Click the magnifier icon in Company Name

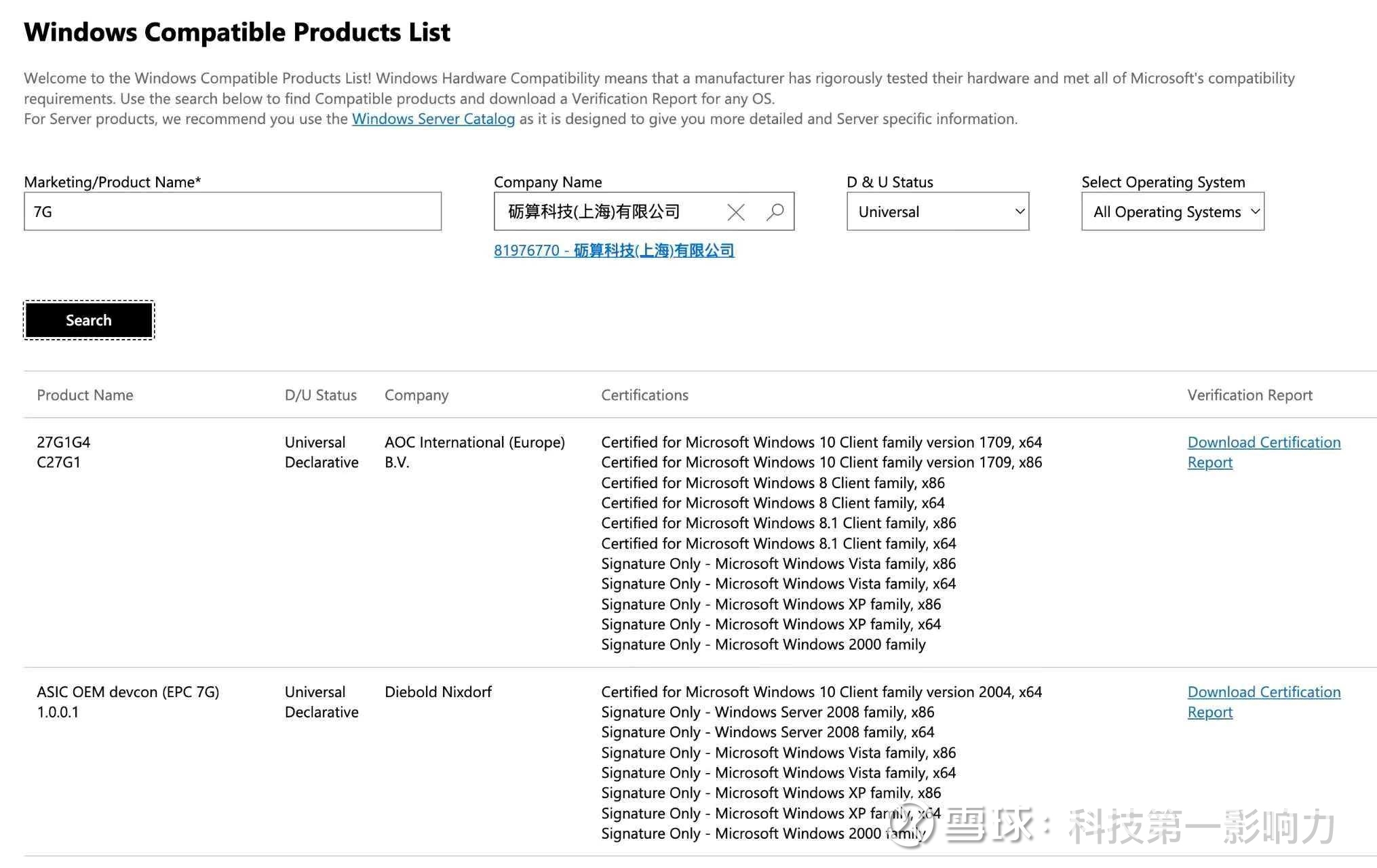(775, 212)
